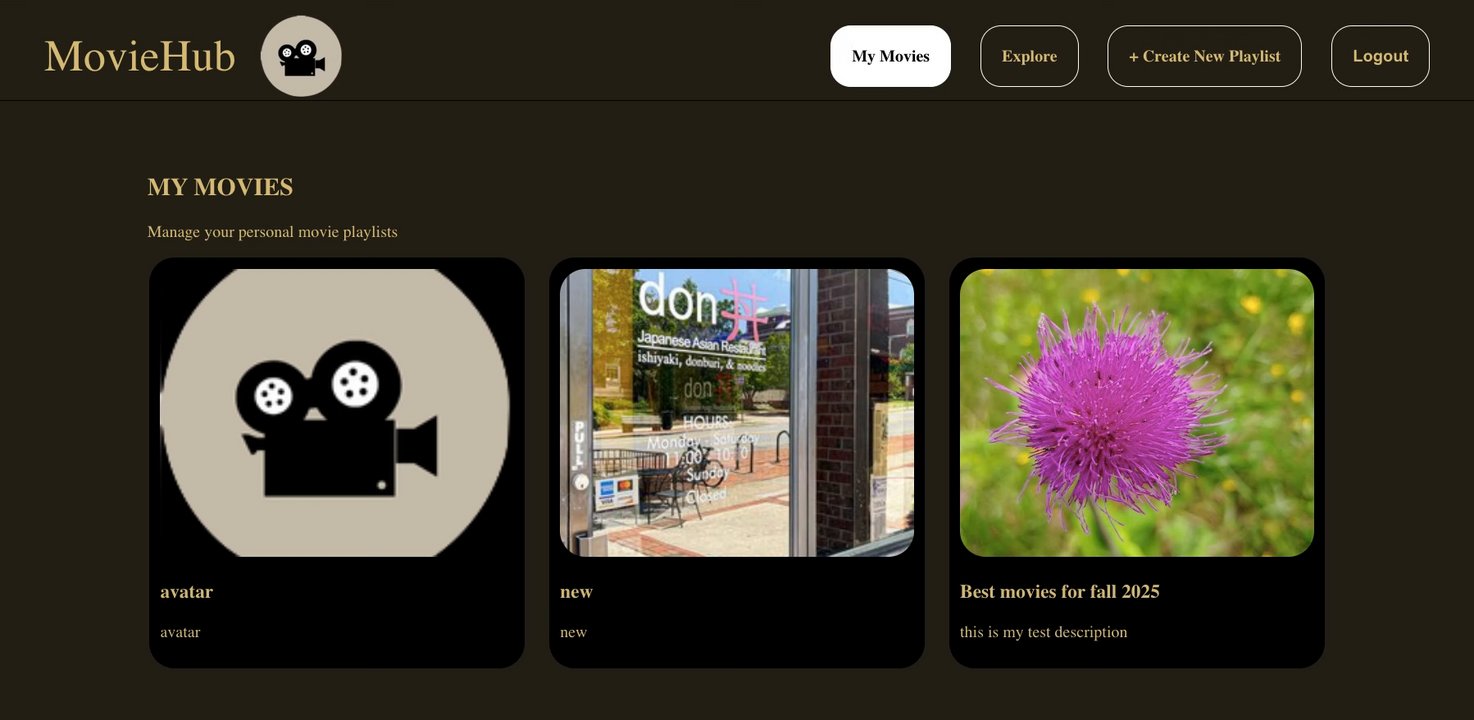Open 'Best movies for fall 2025' title
The image size is (1474, 720).
(x=1059, y=591)
